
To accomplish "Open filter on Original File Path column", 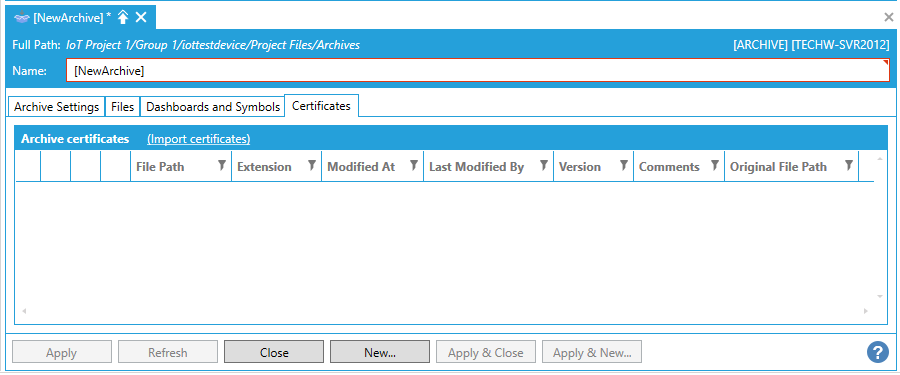I will 849,166.
